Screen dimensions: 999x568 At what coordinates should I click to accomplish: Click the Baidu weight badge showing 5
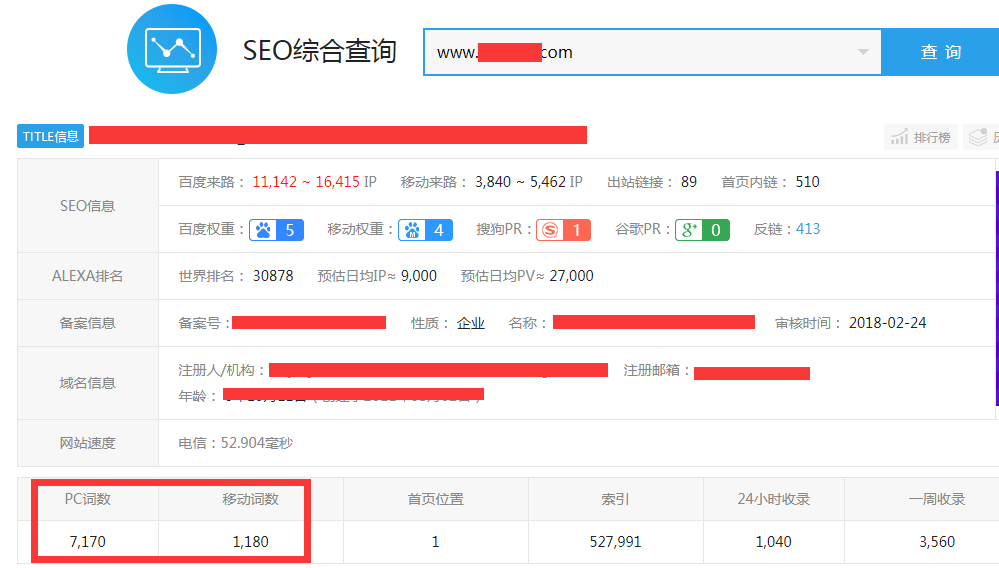[276, 230]
